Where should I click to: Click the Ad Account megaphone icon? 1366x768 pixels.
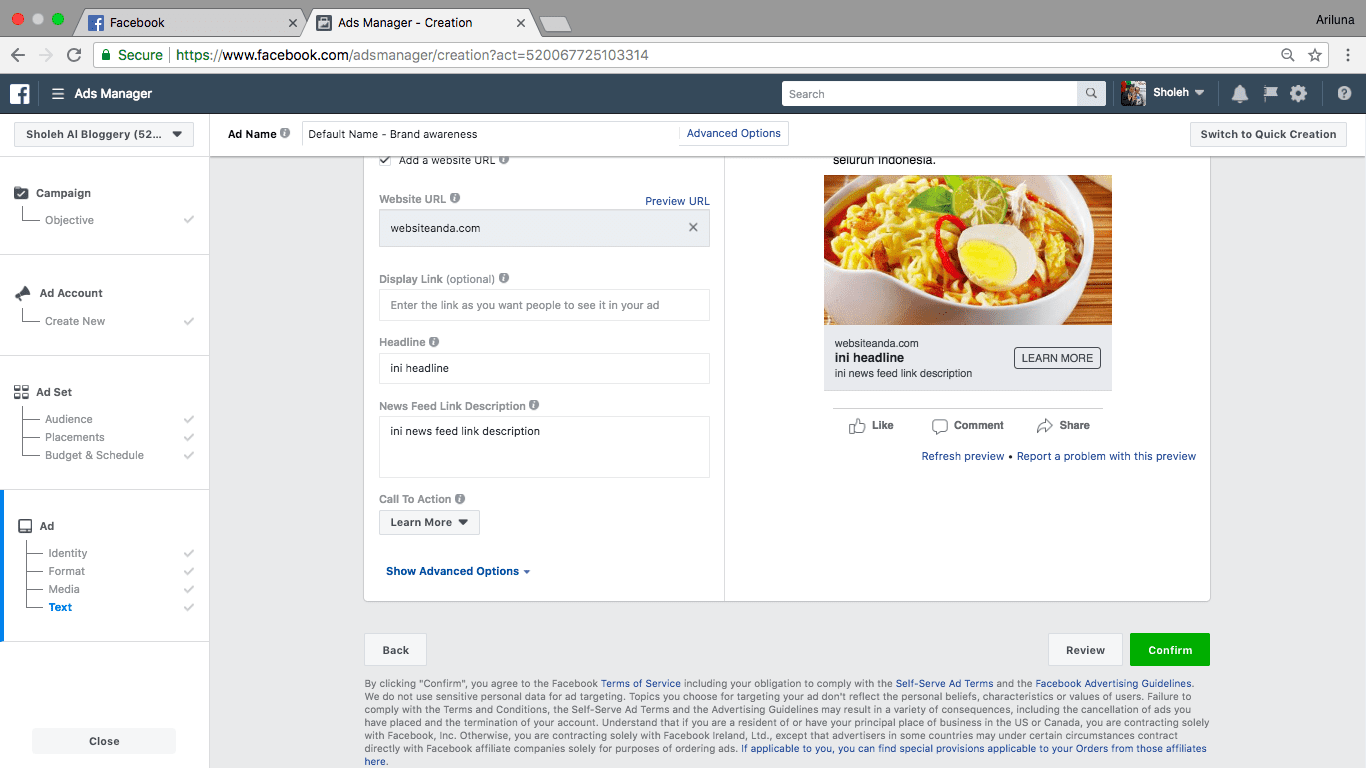(22, 292)
